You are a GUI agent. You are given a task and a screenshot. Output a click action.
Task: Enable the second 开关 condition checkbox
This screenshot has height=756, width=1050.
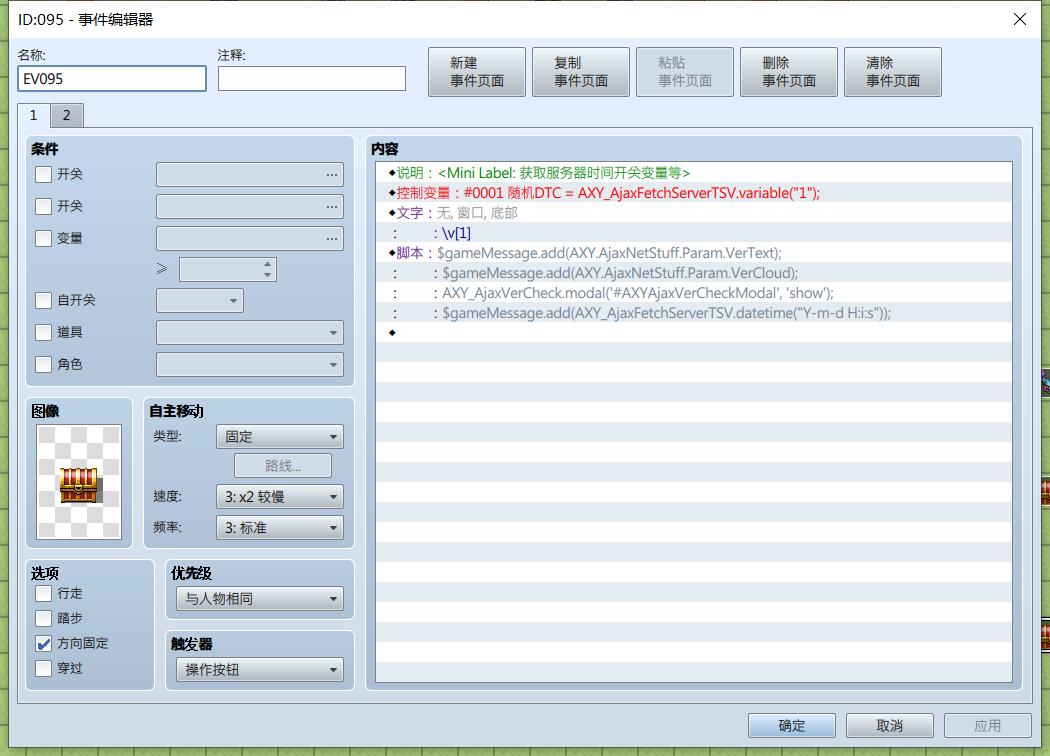44,206
